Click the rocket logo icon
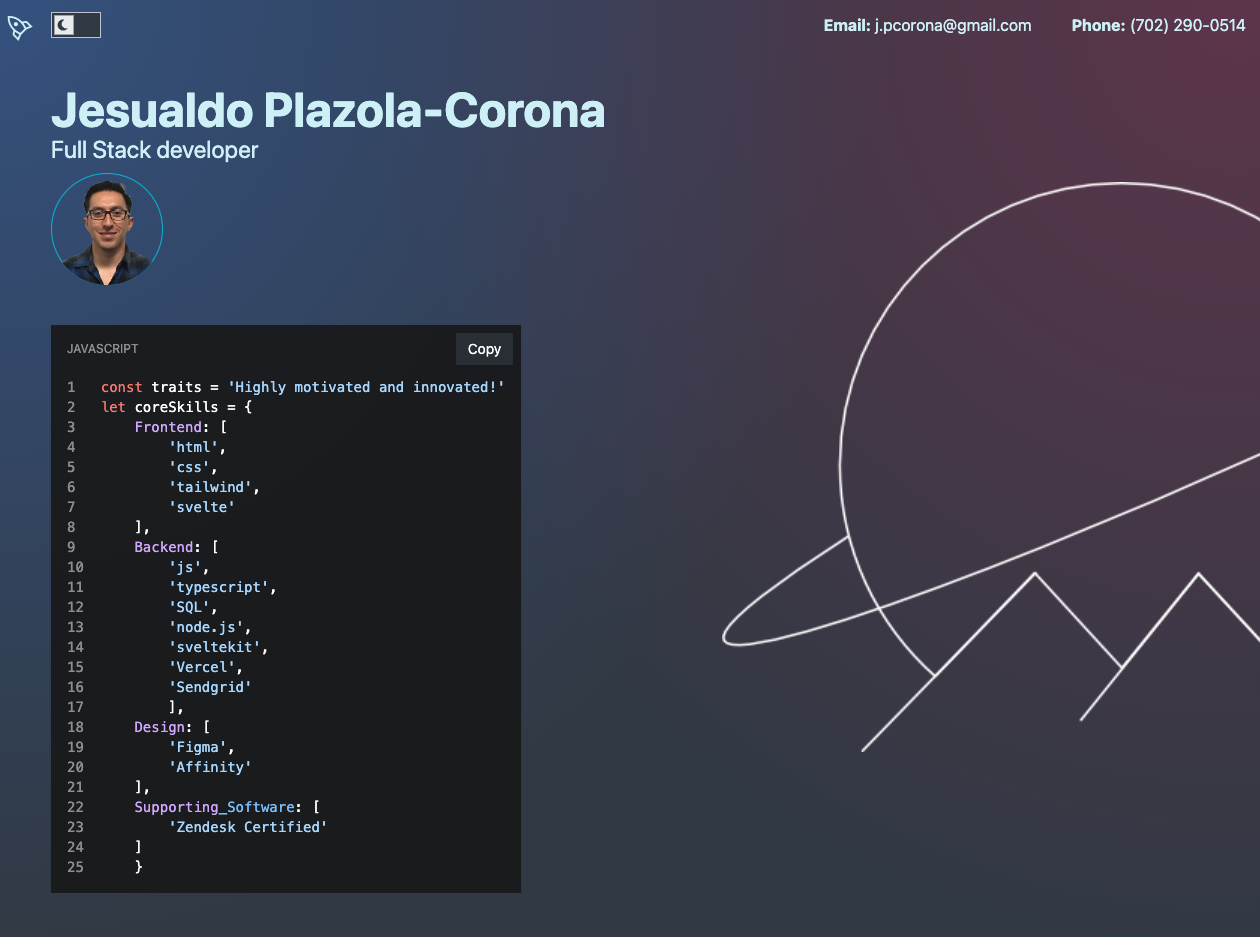This screenshot has width=1260, height=937. (x=20, y=26)
